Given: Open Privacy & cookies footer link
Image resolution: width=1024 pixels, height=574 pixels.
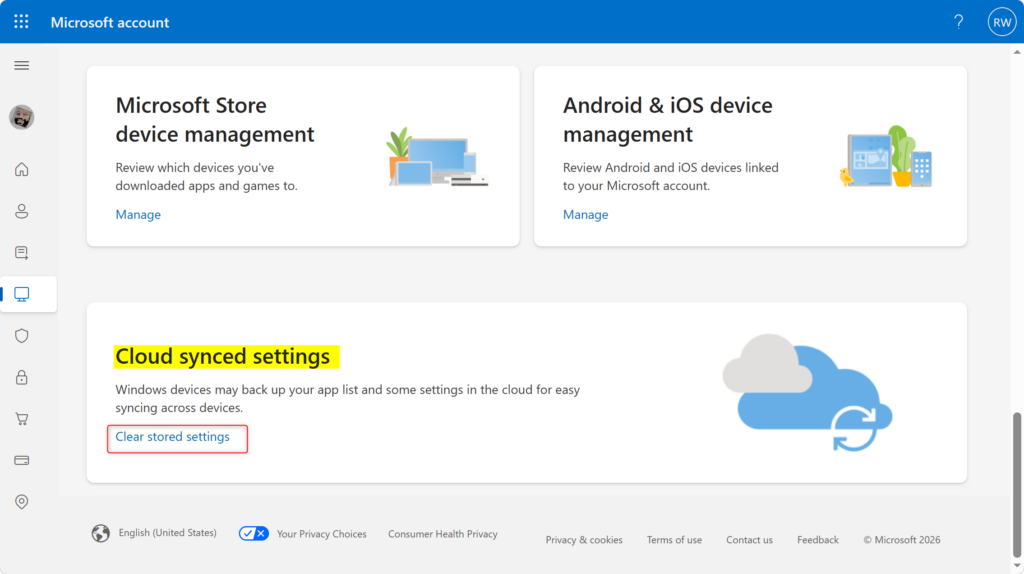Looking at the screenshot, I should [584, 540].
